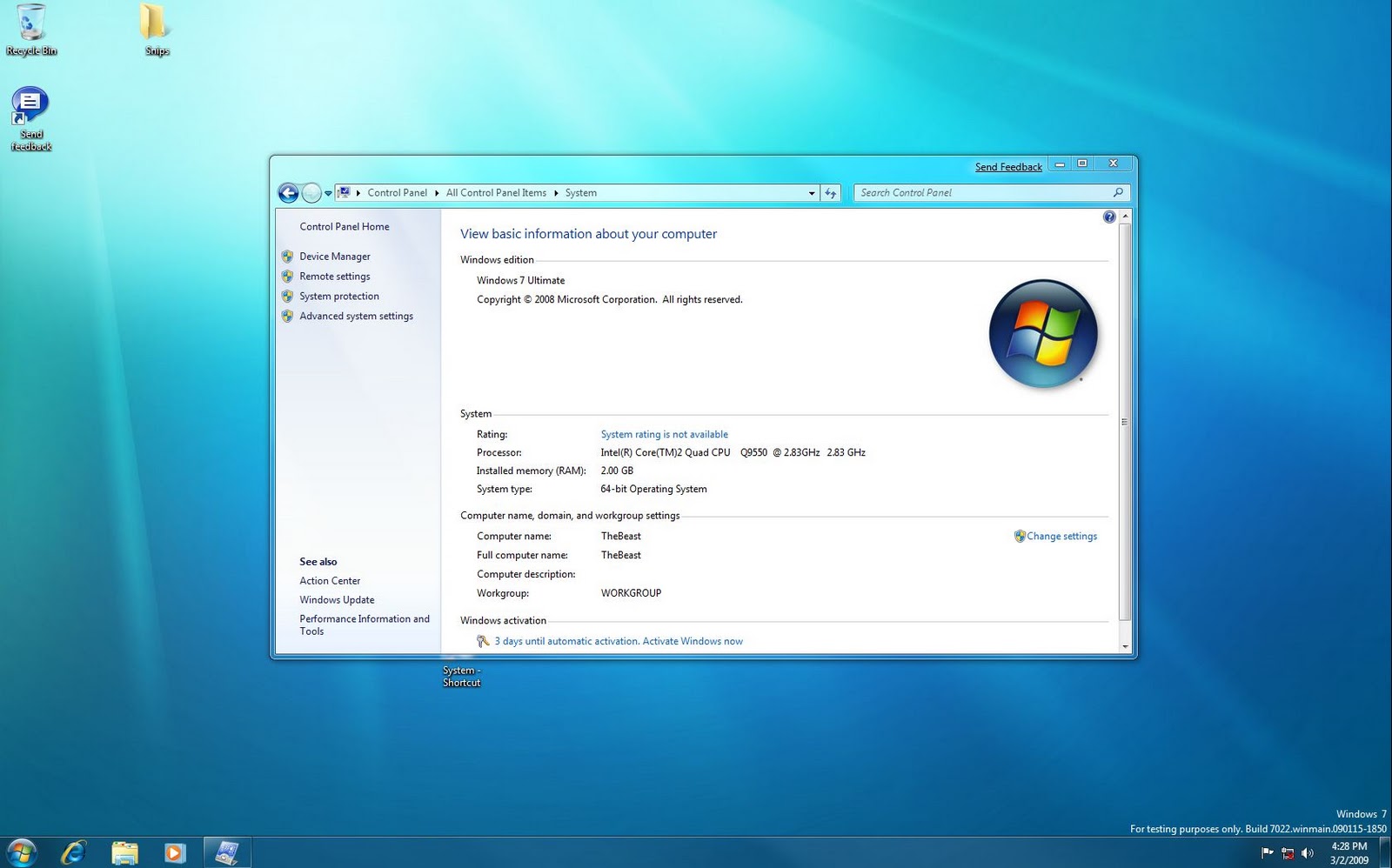Open Performance Information and Tools

365,625
